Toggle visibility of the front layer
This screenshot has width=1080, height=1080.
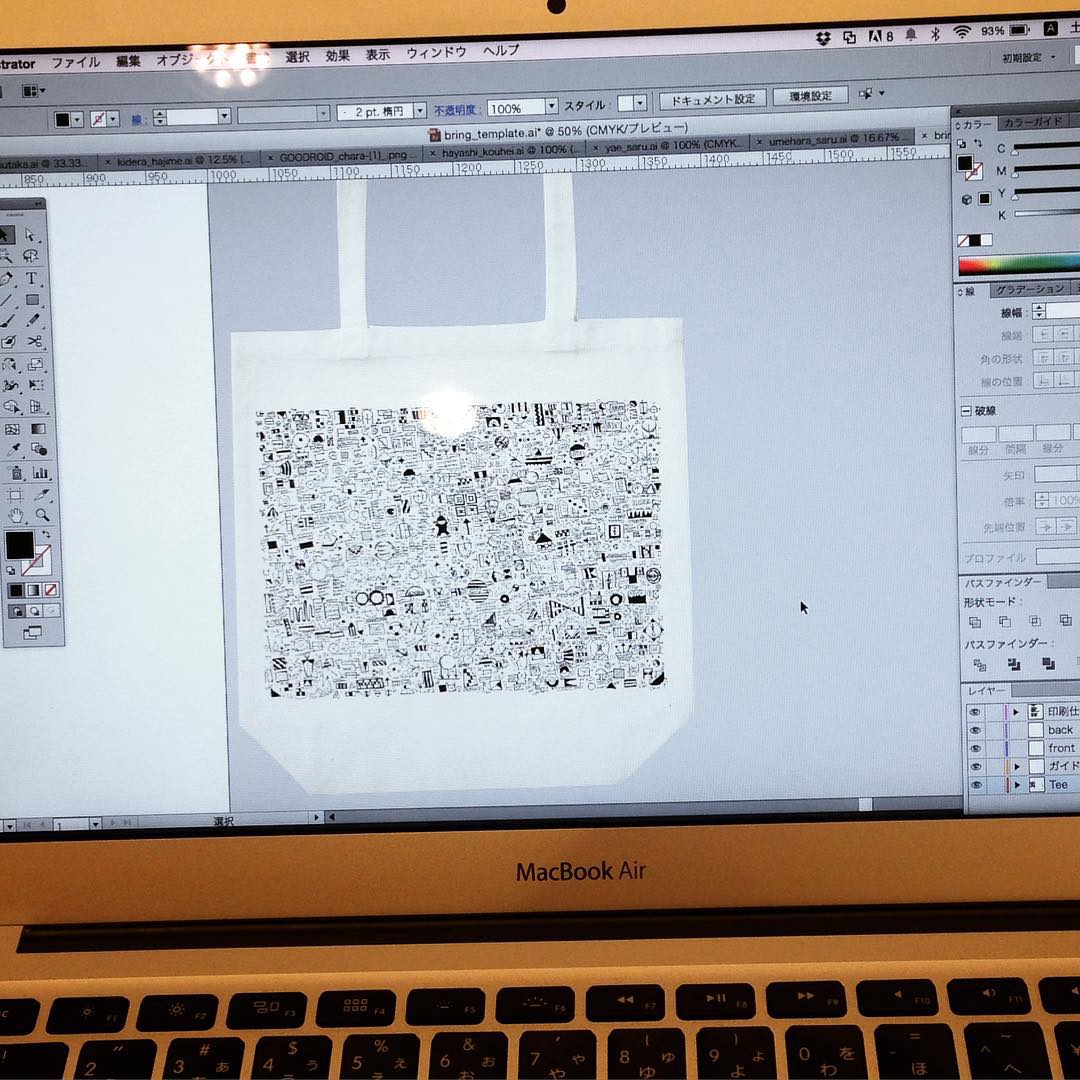[975, 748]
